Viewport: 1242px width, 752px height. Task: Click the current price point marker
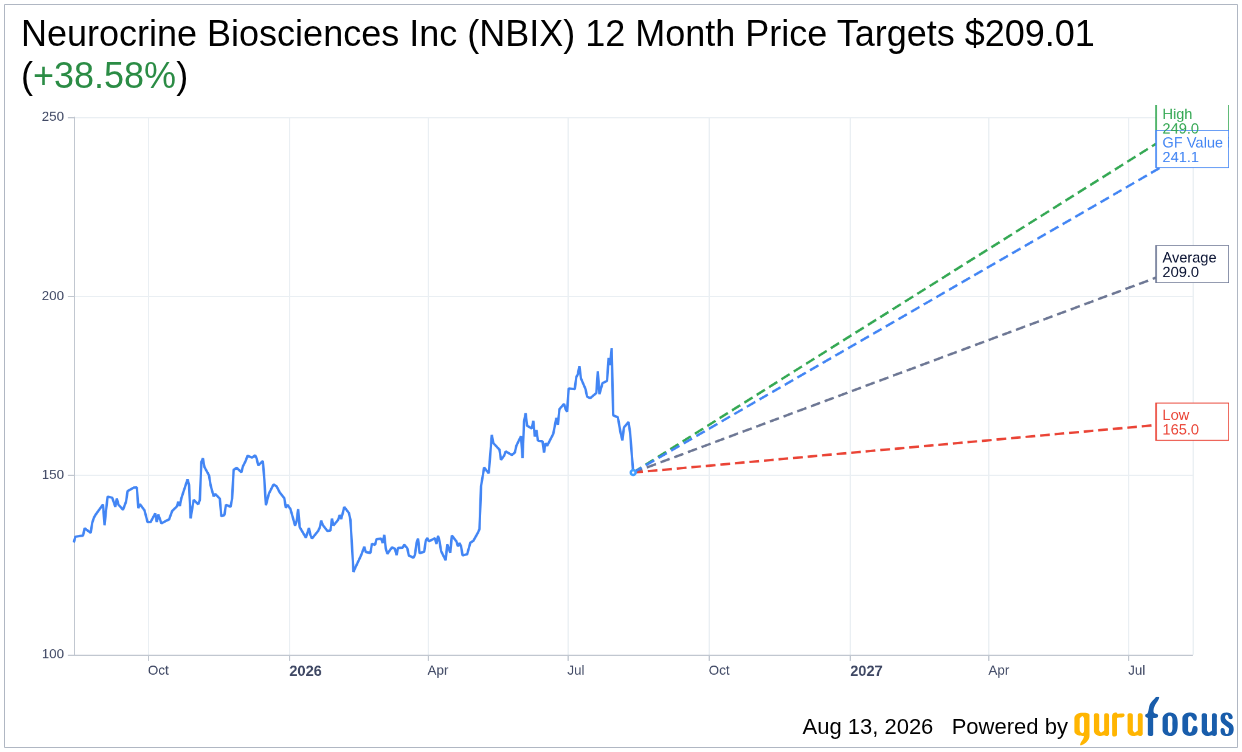[633, 472]
